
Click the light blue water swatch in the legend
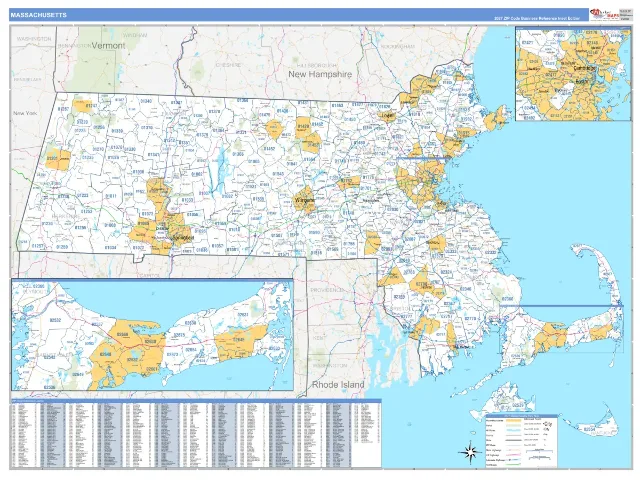click(x=512, y=431)
